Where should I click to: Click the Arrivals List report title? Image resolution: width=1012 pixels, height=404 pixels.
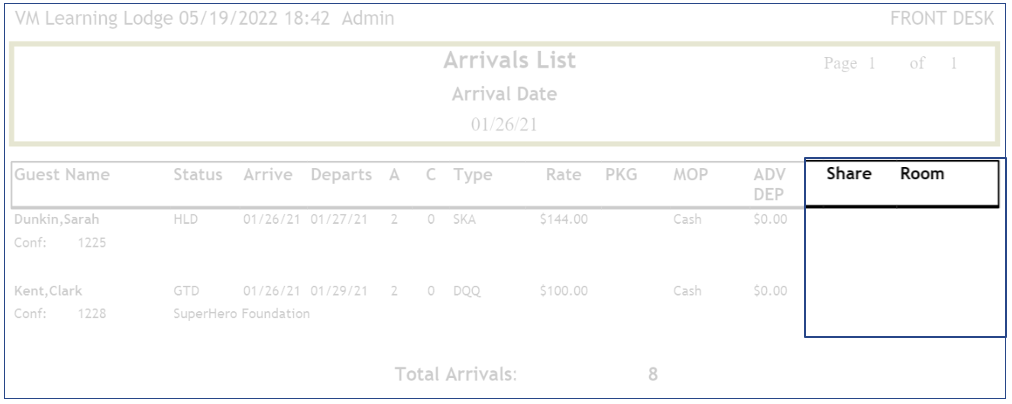pyautogui.click(x=510, y=61)
